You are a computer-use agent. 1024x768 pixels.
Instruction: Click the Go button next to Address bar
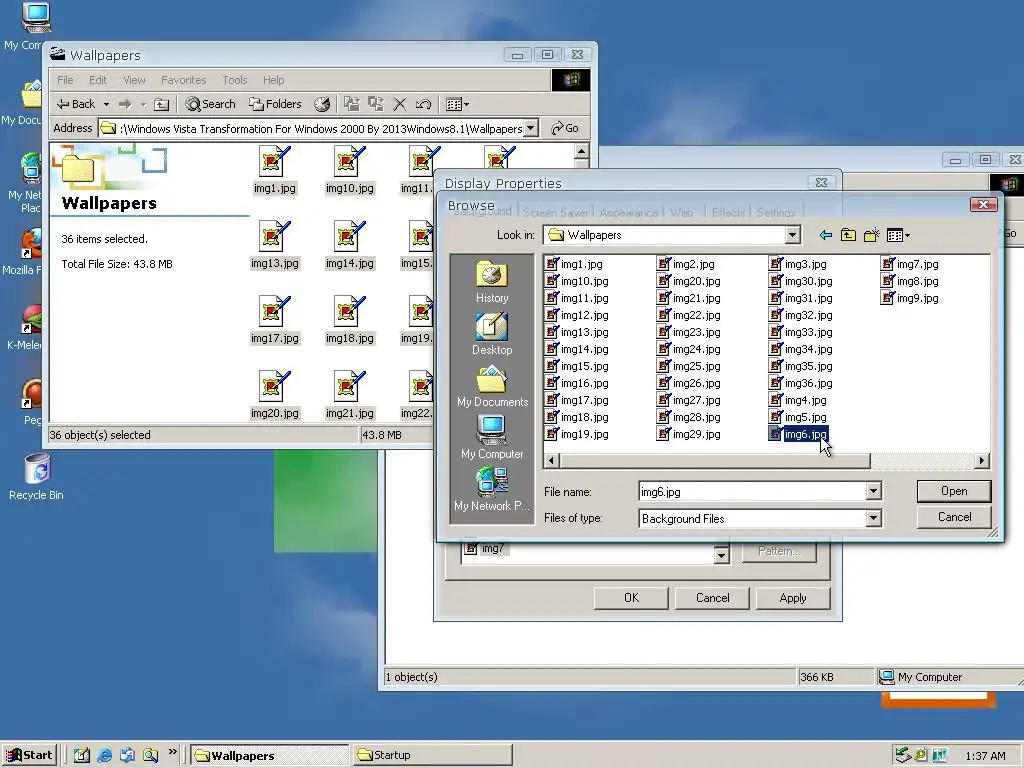565,128
